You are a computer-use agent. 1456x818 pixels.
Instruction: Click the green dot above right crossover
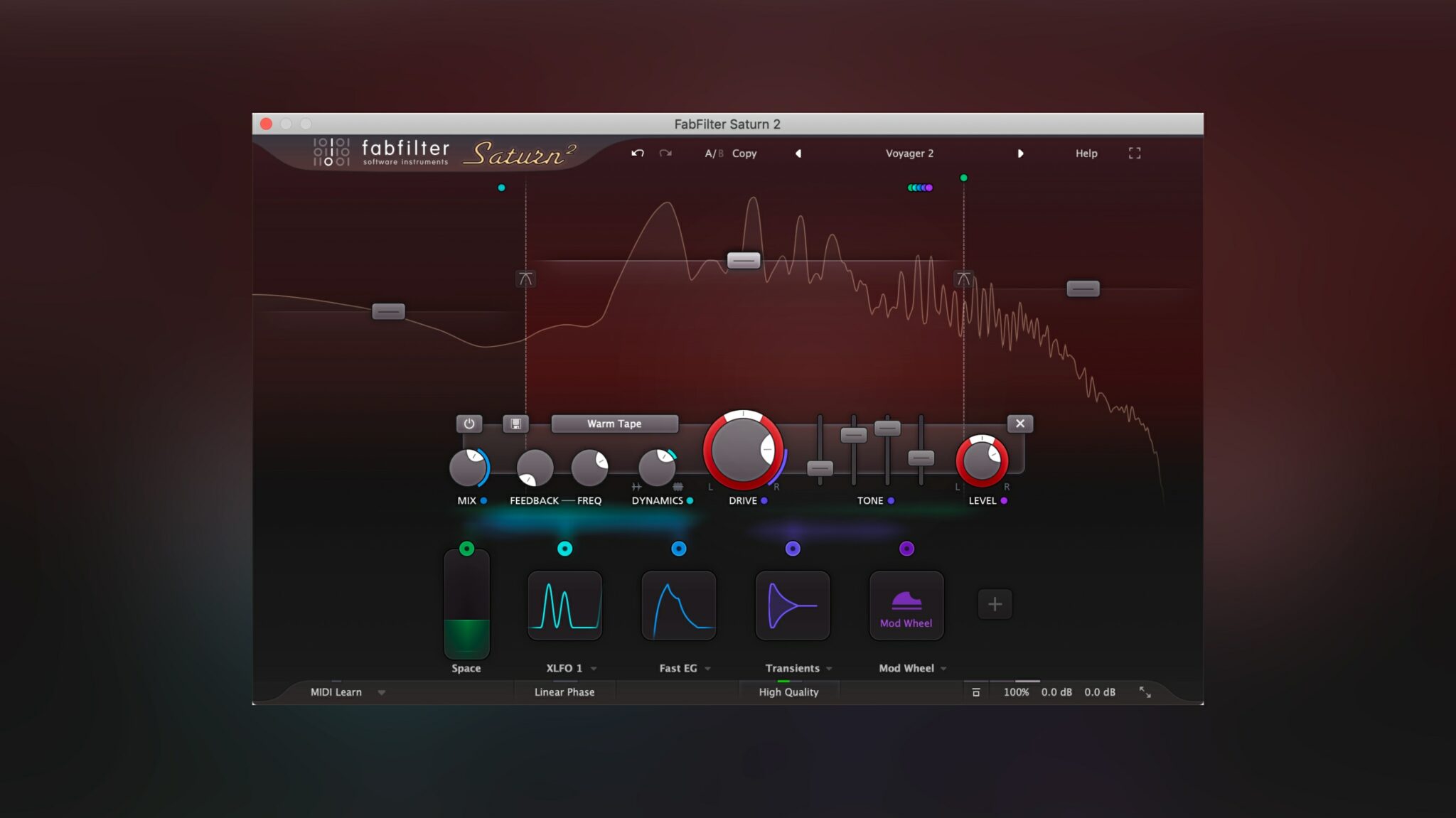point(963,178)
